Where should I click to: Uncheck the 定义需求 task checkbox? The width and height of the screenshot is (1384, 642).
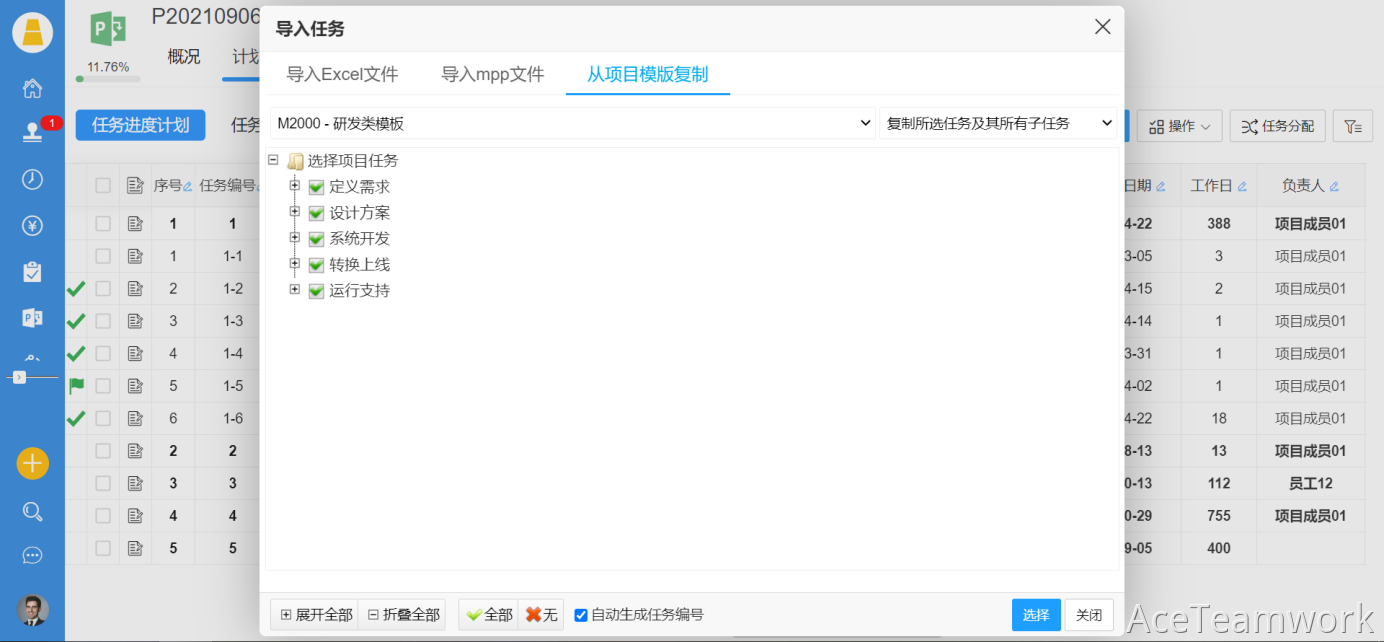pos(316,187)
